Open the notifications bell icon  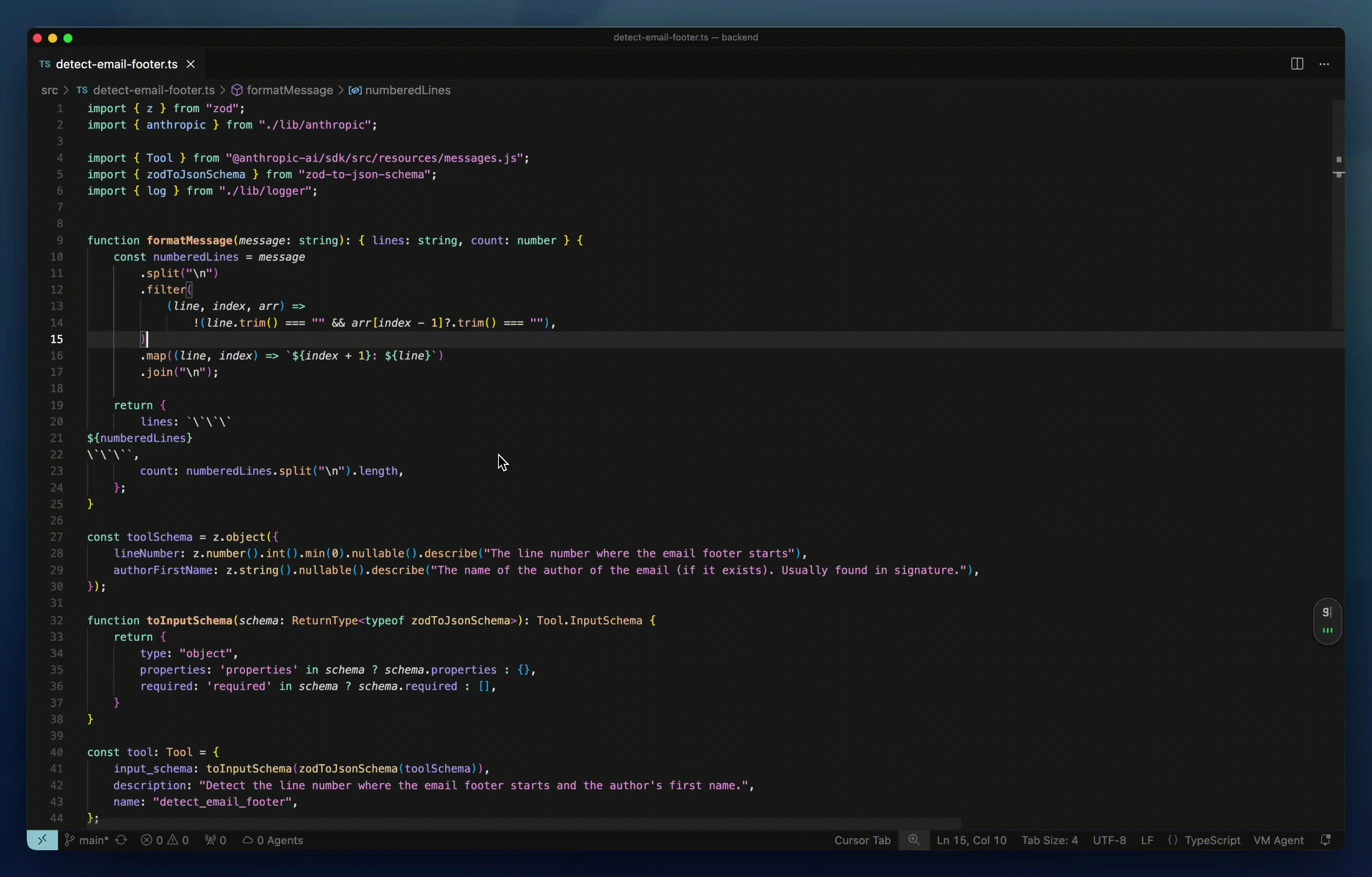(1325, 839)
